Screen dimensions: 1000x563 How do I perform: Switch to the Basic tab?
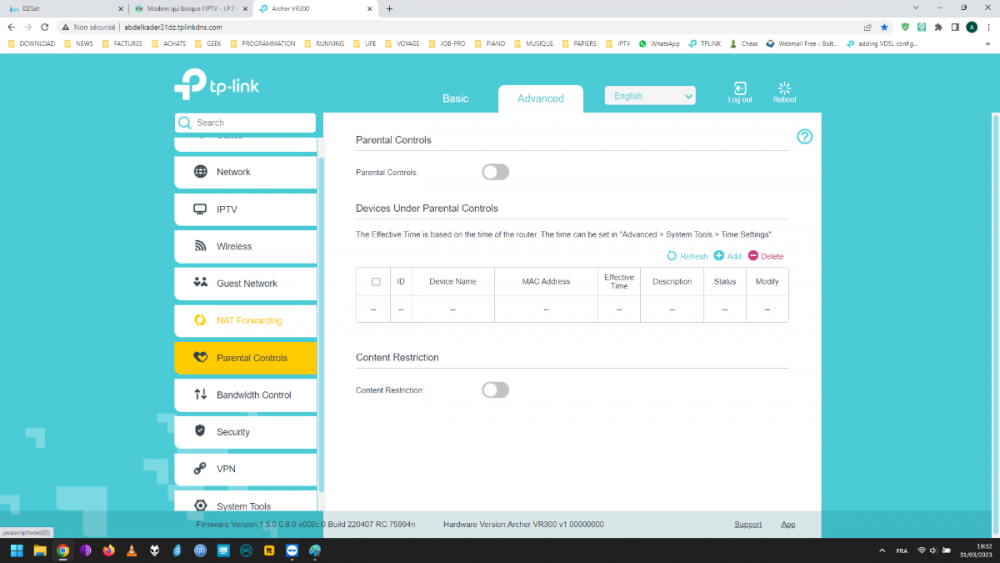[455, 98]
